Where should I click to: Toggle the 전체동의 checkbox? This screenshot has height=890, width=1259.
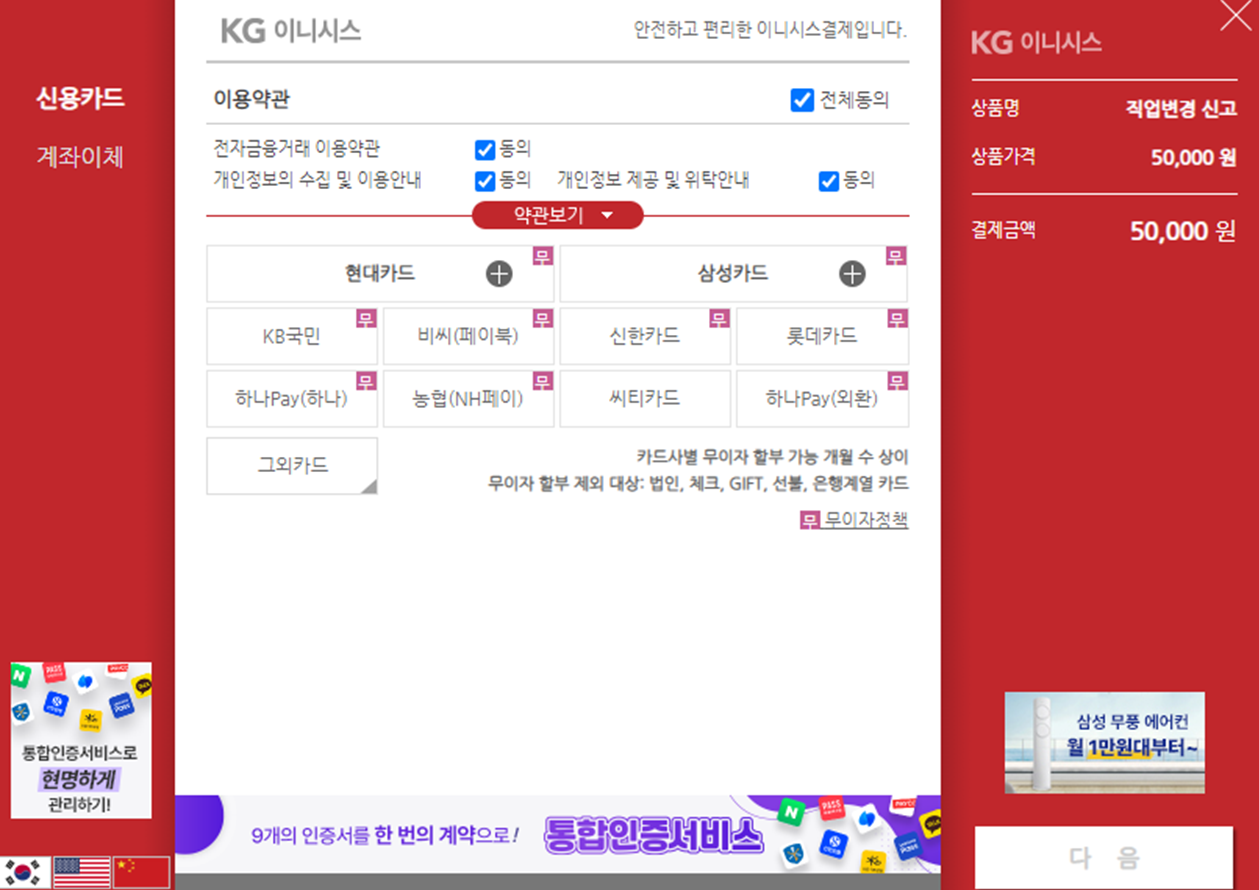click(802, 100)
